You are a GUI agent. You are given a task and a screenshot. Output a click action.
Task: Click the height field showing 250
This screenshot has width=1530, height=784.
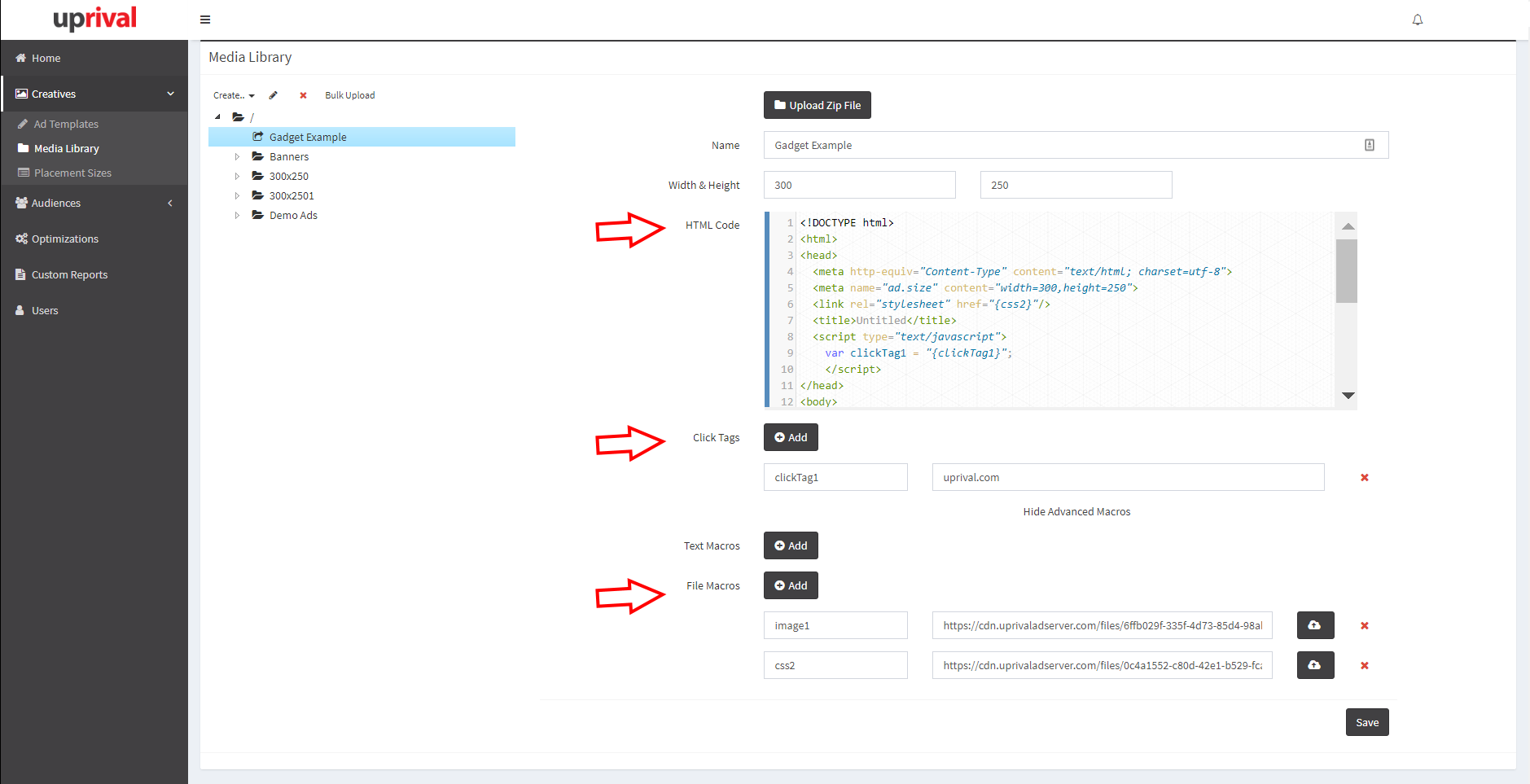coord(1076,185)
